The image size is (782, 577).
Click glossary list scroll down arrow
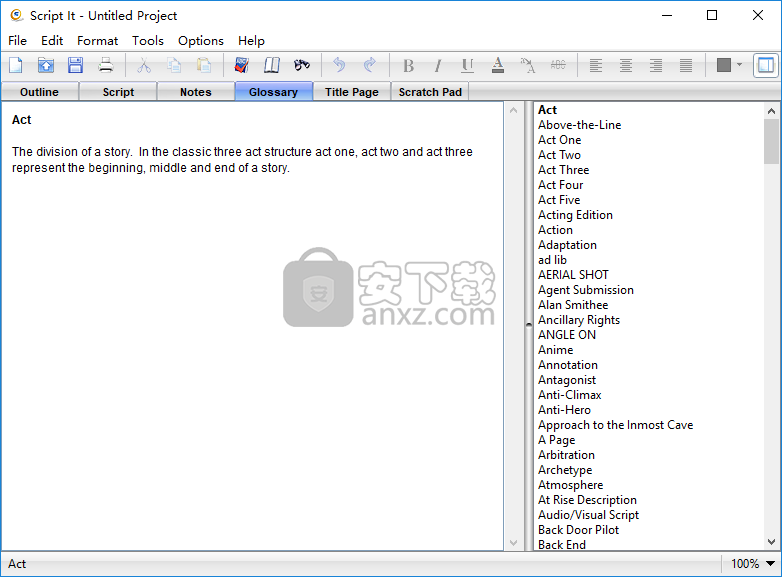pyautogui.click(x=772, y=542)
